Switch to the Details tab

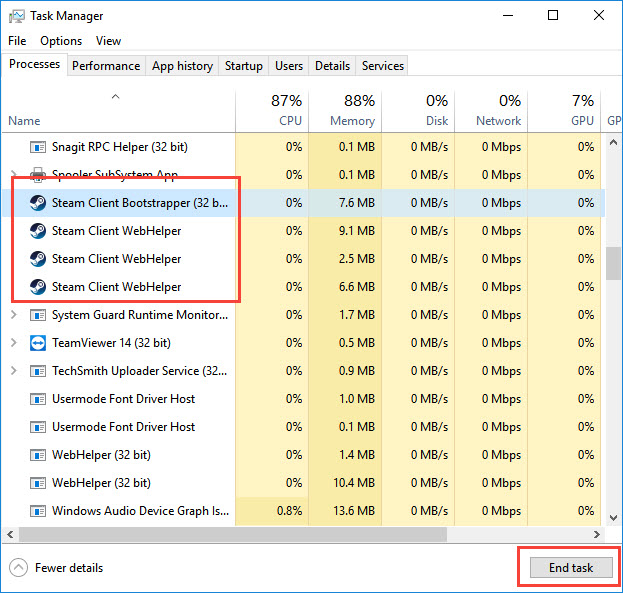pyautogui.click(x=332, y=66)
